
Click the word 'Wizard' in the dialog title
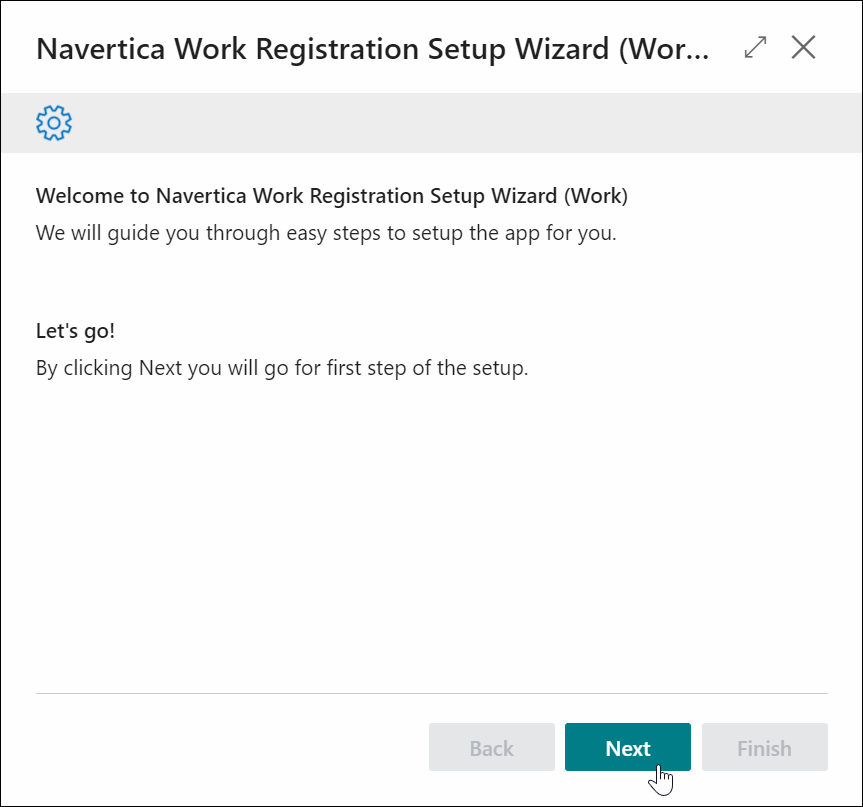[x=562, y=48]
